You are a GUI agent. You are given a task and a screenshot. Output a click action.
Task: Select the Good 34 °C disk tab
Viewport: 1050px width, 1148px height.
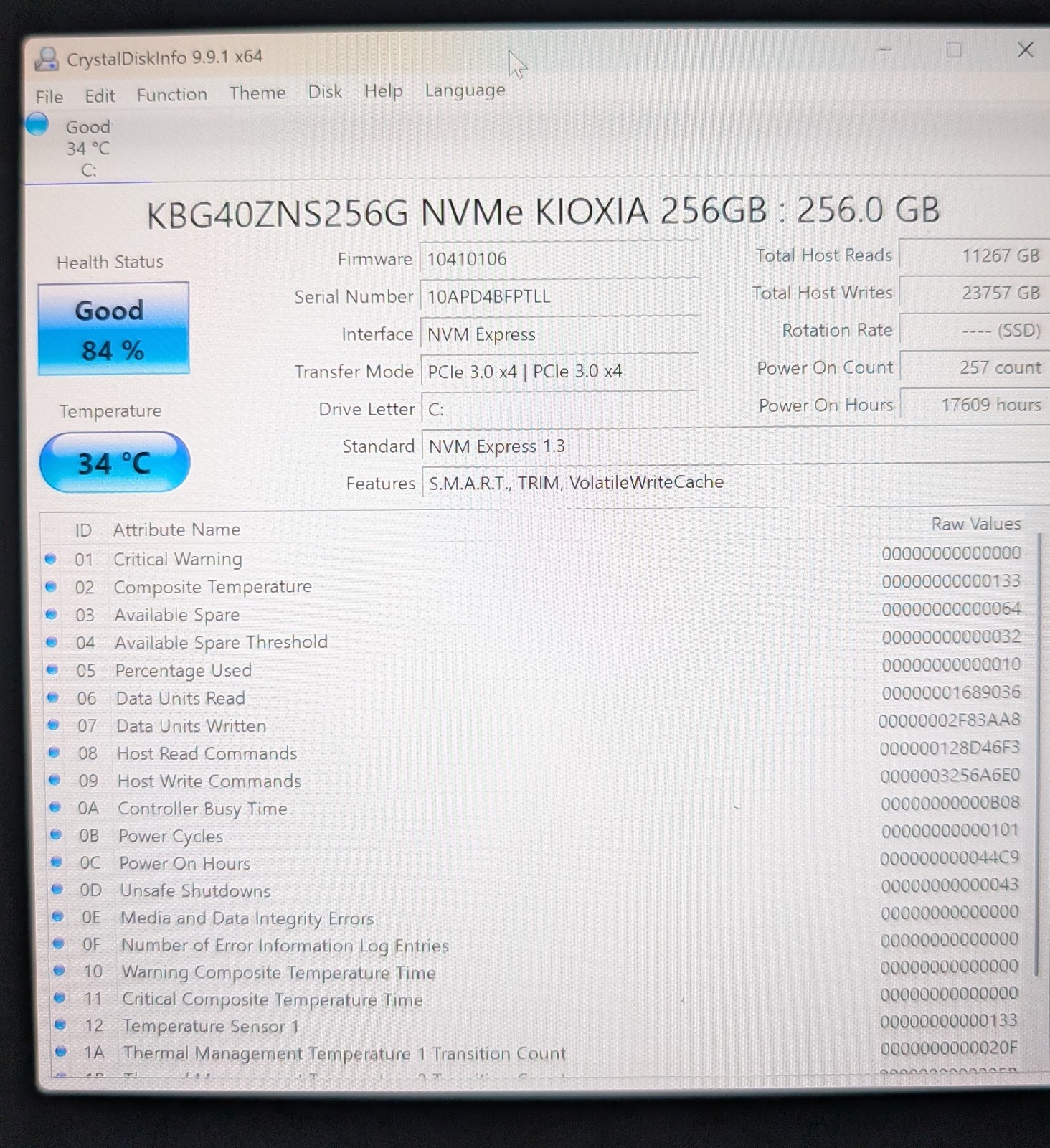click(88, 148)
